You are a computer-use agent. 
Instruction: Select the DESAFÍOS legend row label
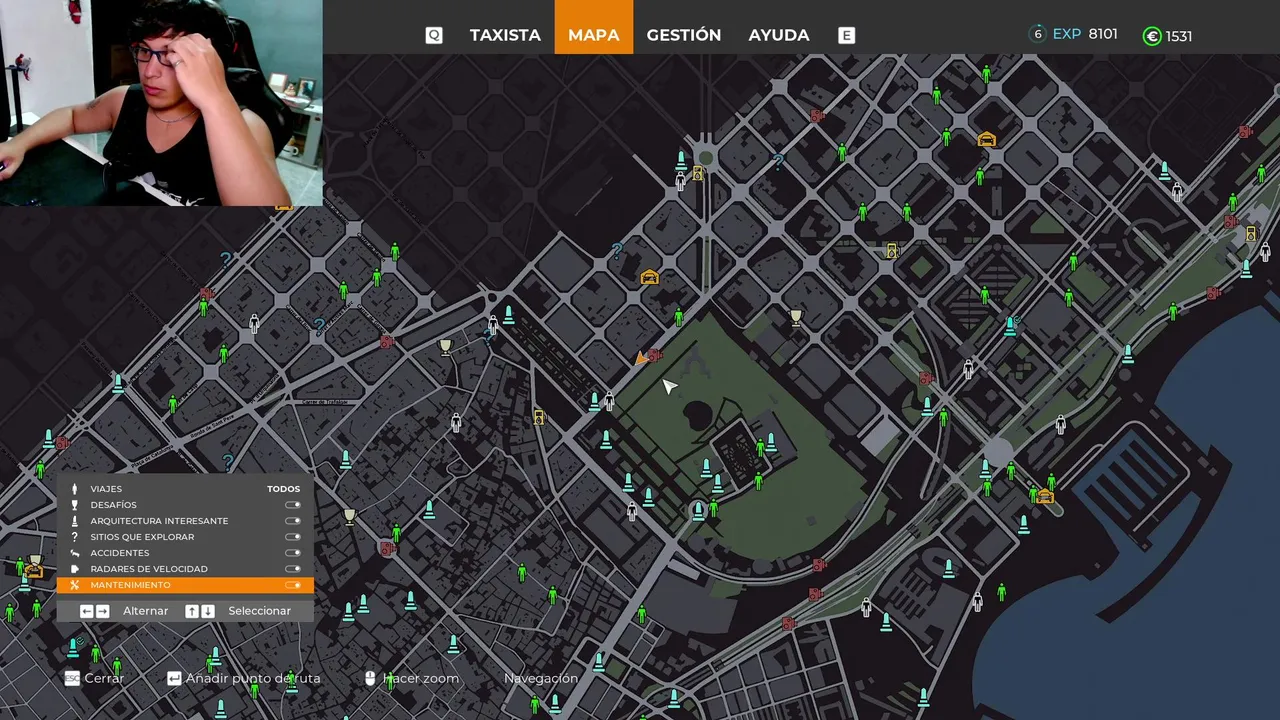click(x=113, y=505)
